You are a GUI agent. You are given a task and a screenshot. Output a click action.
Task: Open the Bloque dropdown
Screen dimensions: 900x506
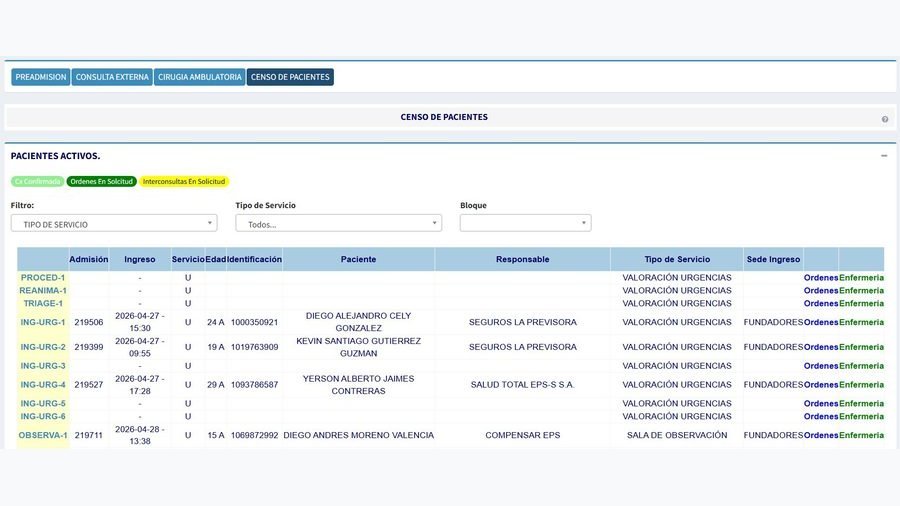(x=525, y=223)
